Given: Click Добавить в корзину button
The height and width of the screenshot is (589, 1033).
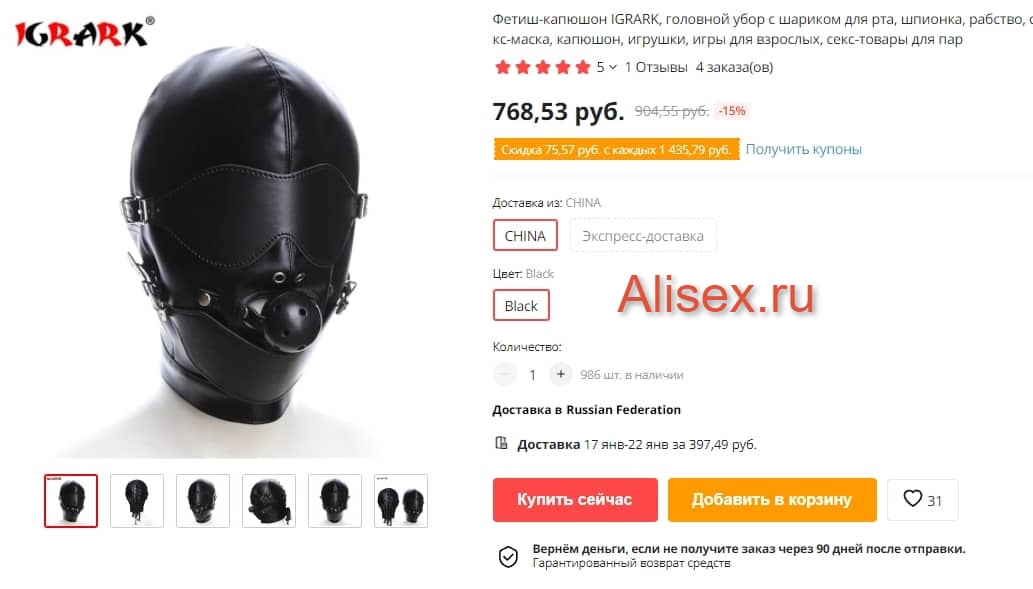Looking at the screenshot, I should [x=772, y=499].
